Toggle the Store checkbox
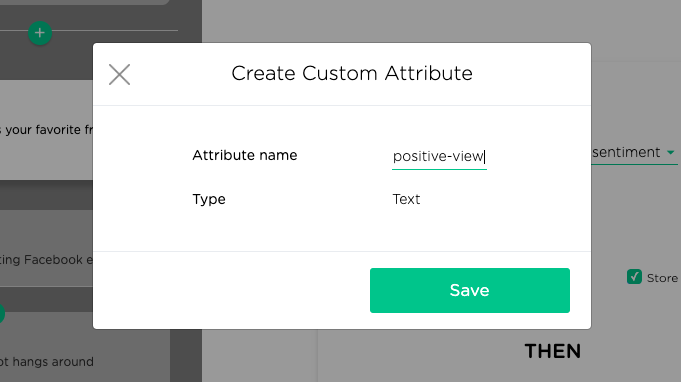The image size is (681, 382). click(634, 277)
